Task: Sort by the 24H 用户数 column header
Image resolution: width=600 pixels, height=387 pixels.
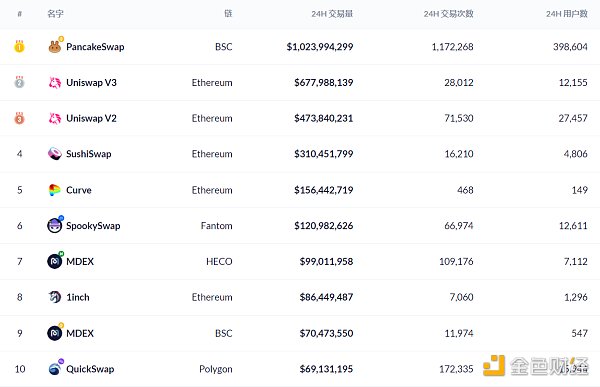Action: point(567,14)
